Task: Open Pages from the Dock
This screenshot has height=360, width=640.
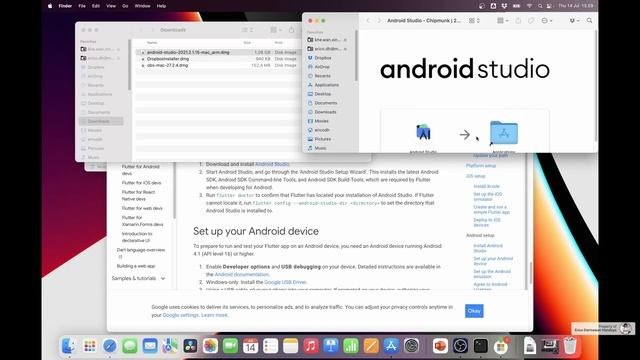Action: 371,346
